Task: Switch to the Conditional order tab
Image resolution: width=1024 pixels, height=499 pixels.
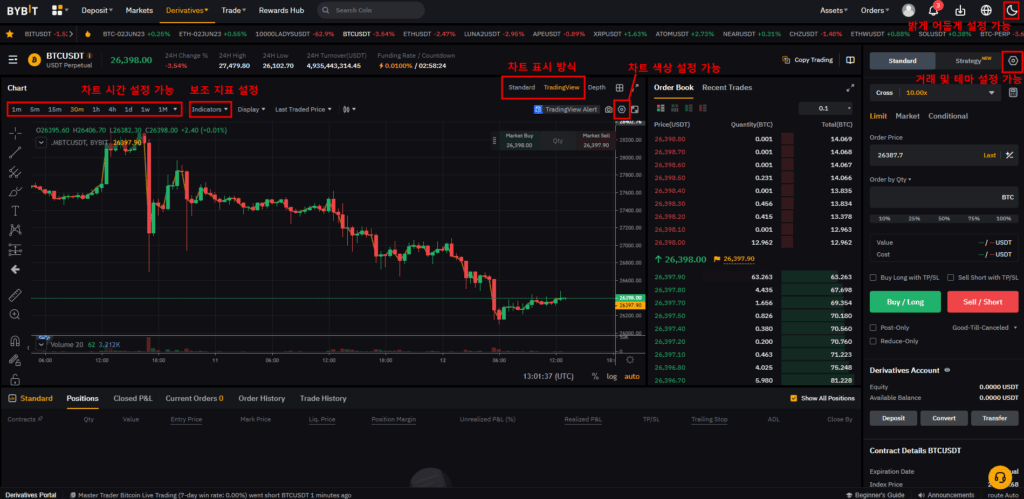Action: point(948,116)
